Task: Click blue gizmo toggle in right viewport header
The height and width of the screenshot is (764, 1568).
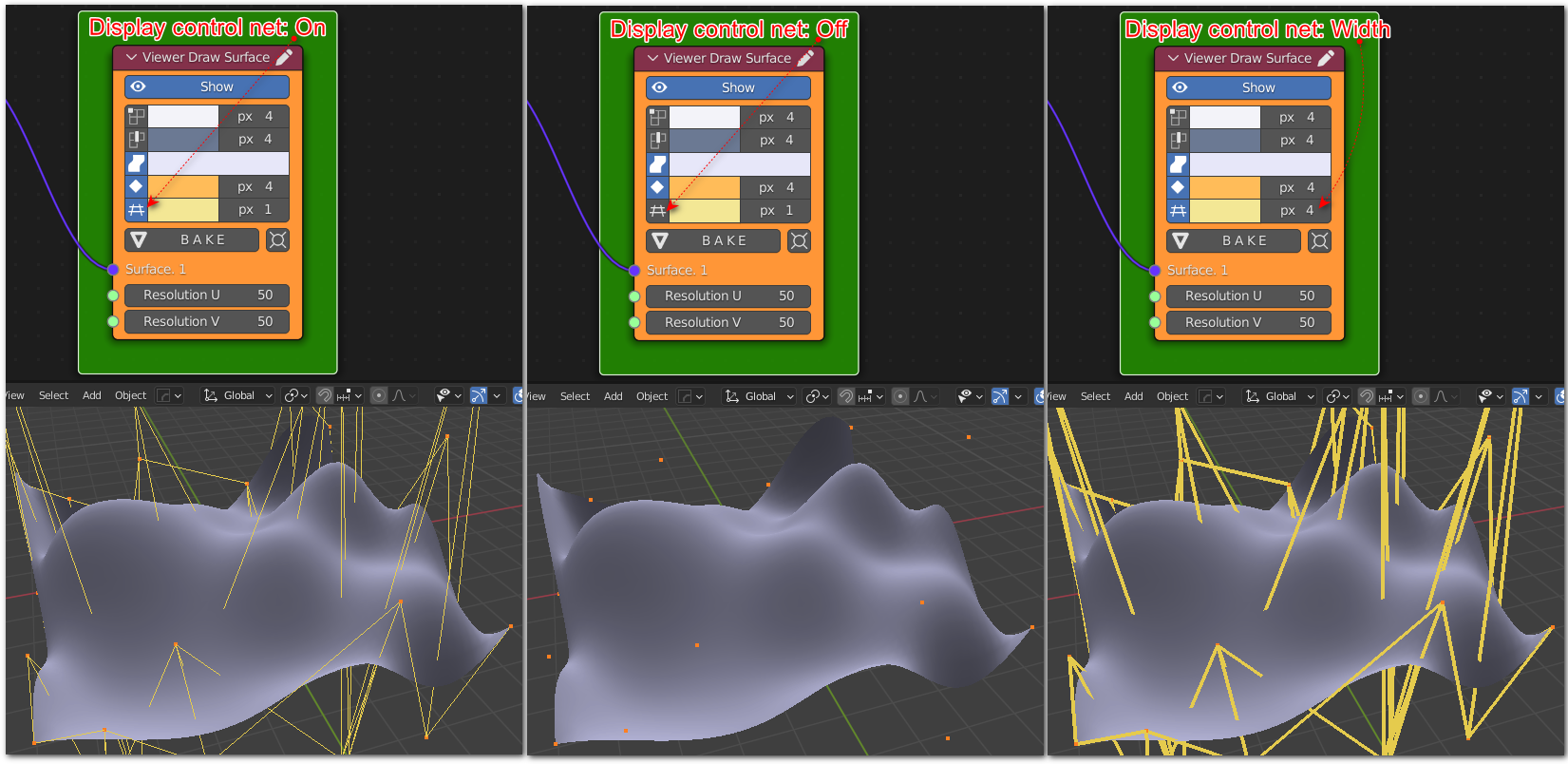Action: point(1521,396)
